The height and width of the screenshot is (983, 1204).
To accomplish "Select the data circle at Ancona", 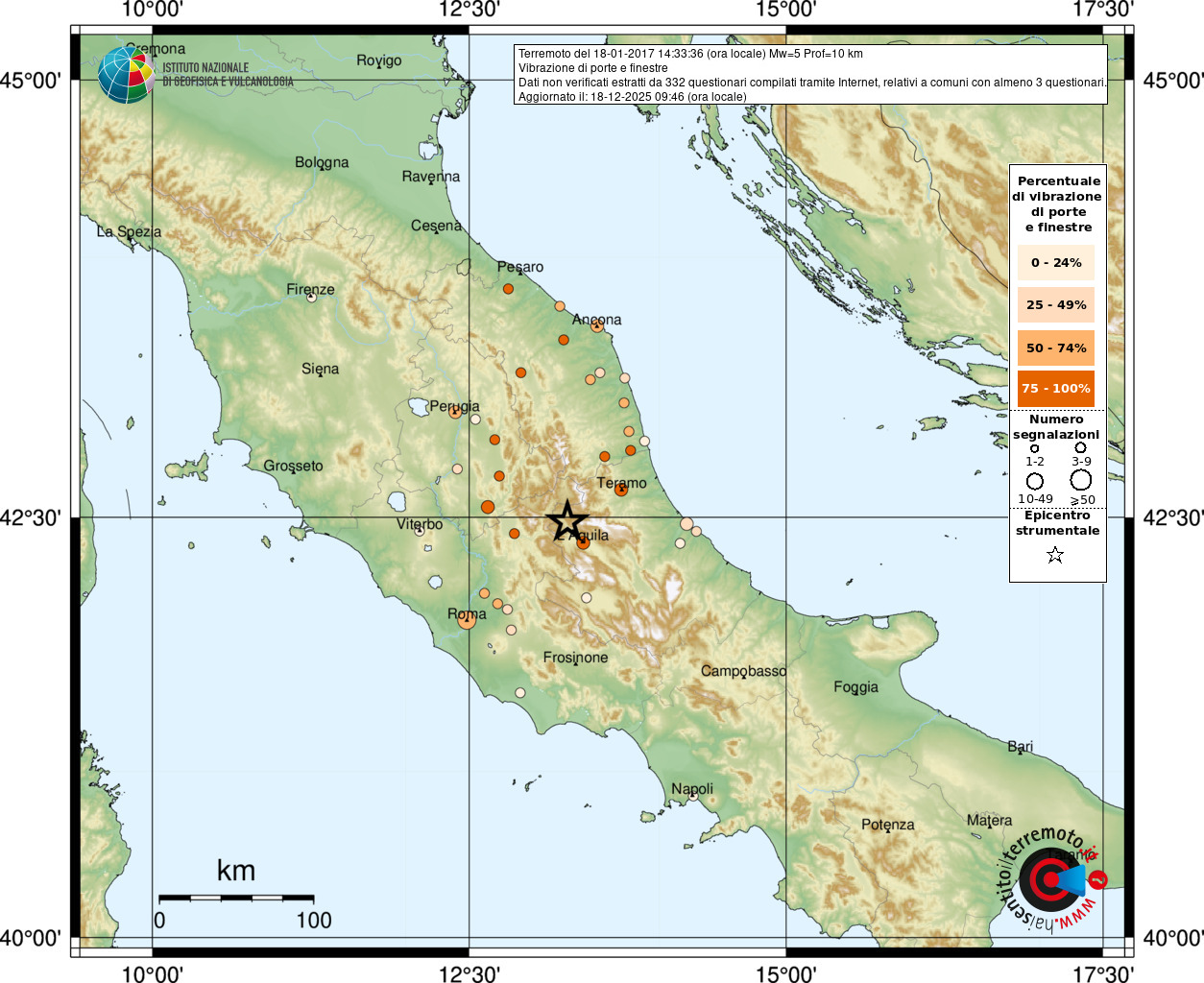I will click(x=597, y=326).
